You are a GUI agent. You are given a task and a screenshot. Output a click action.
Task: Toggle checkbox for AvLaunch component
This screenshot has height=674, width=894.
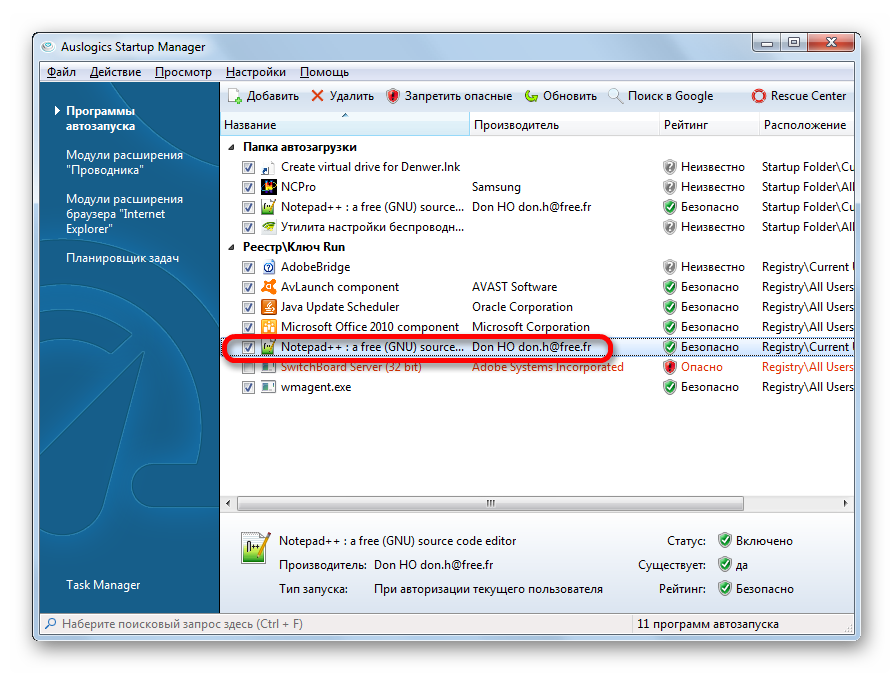tap(248, 287)
